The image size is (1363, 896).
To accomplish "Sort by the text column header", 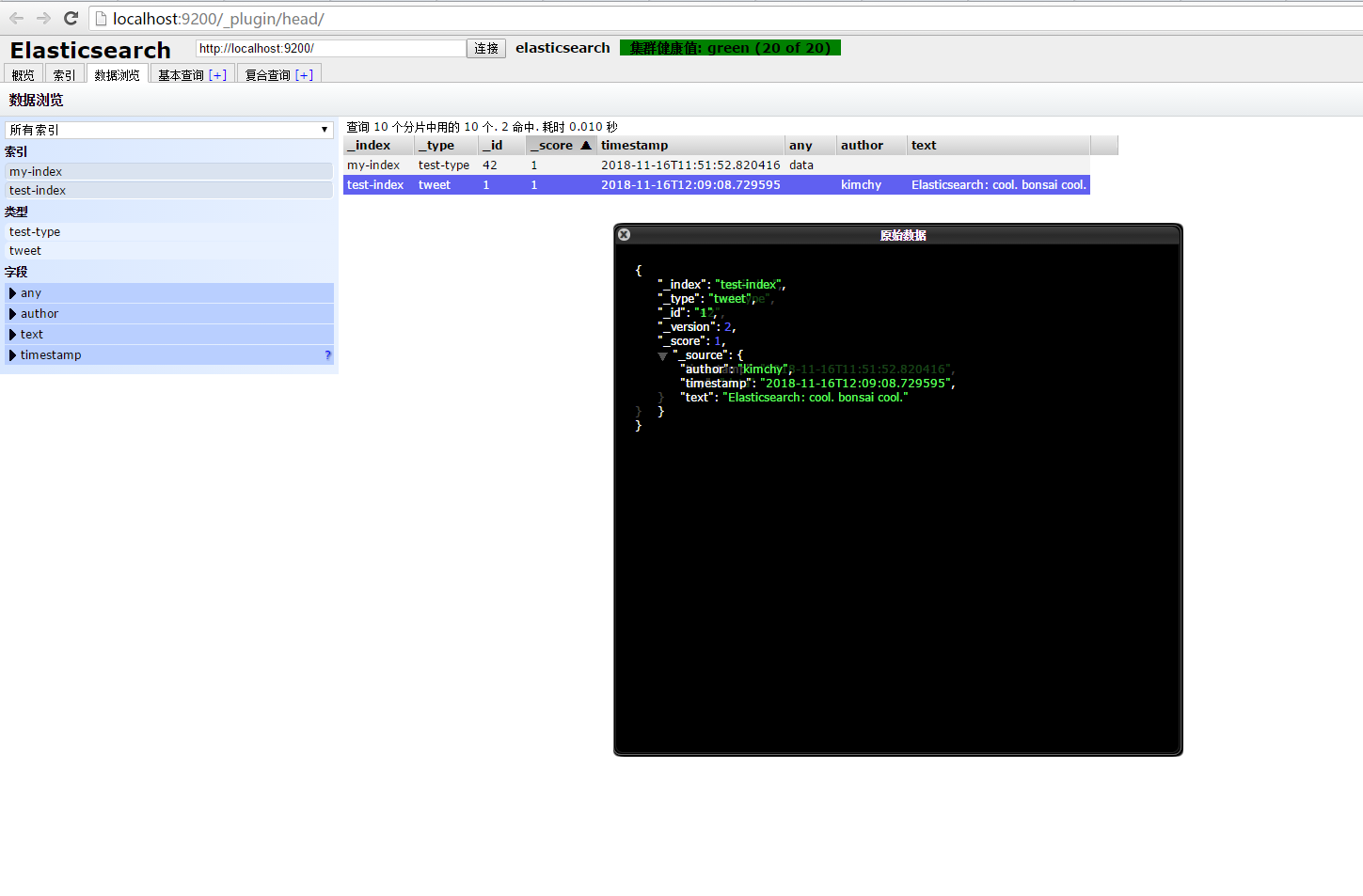I will (999, 145).
